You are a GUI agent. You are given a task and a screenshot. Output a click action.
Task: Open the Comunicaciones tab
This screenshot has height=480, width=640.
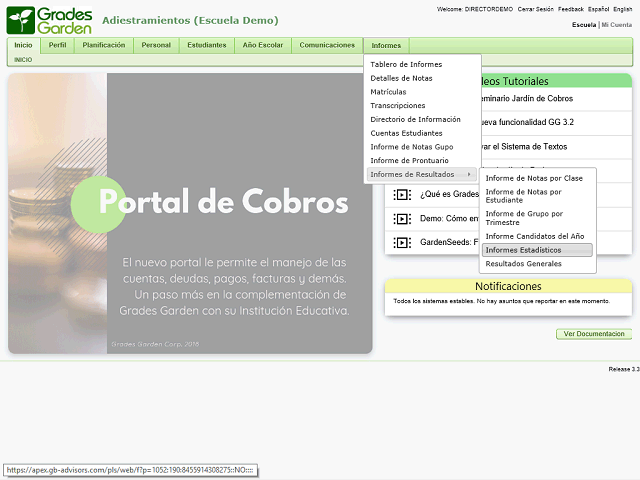pos(327,45)
